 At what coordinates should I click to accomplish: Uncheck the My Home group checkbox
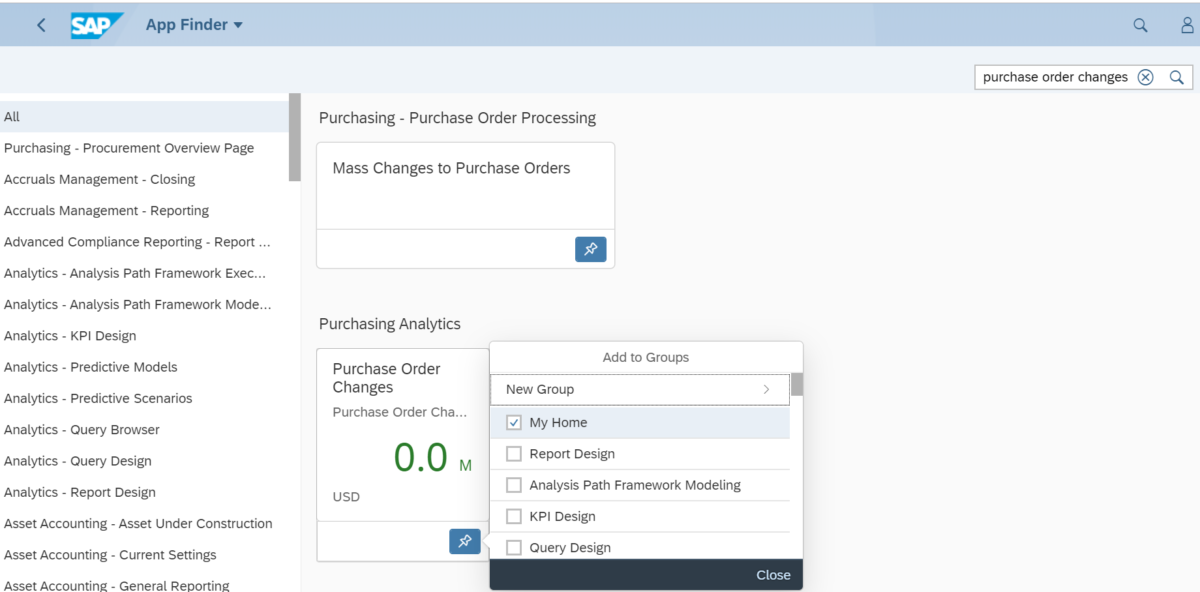click(x=514, y=422)
